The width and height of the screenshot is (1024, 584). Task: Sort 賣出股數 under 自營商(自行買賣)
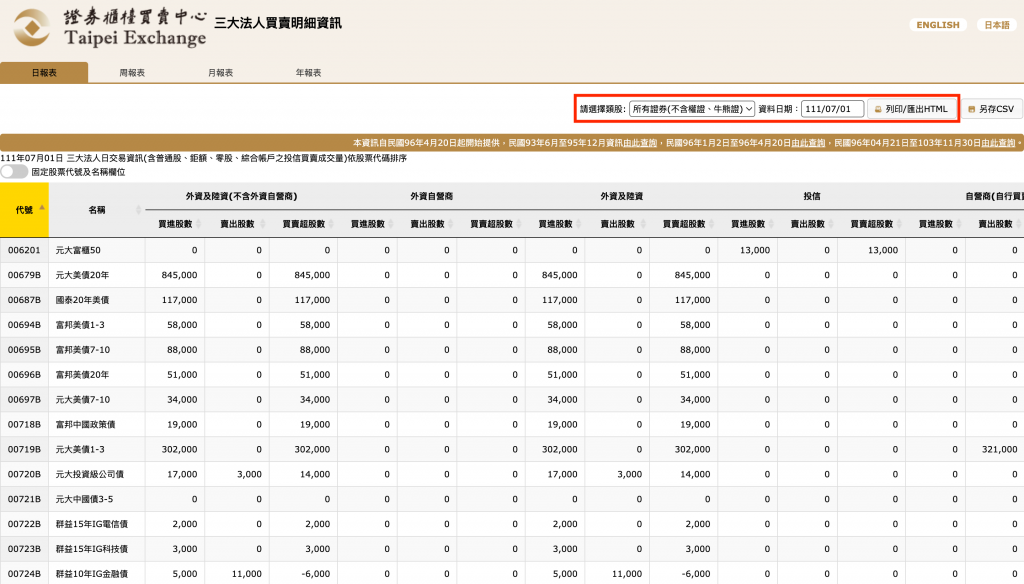(x=1018, y=224)
